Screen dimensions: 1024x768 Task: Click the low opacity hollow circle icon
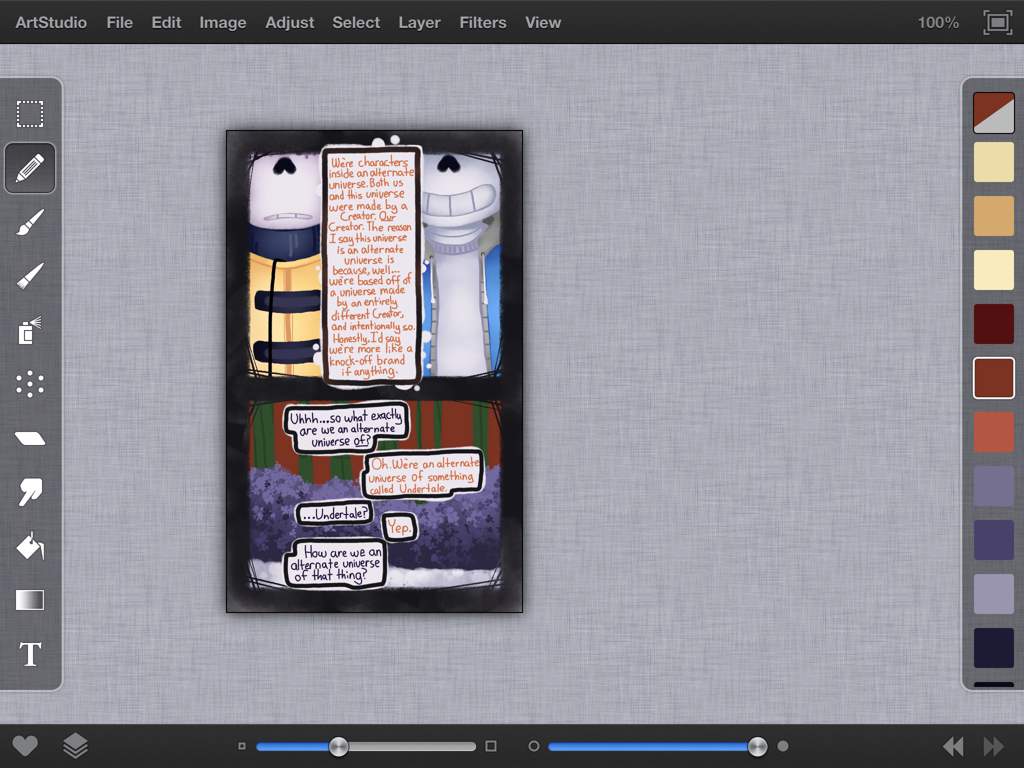pos(534,746)
